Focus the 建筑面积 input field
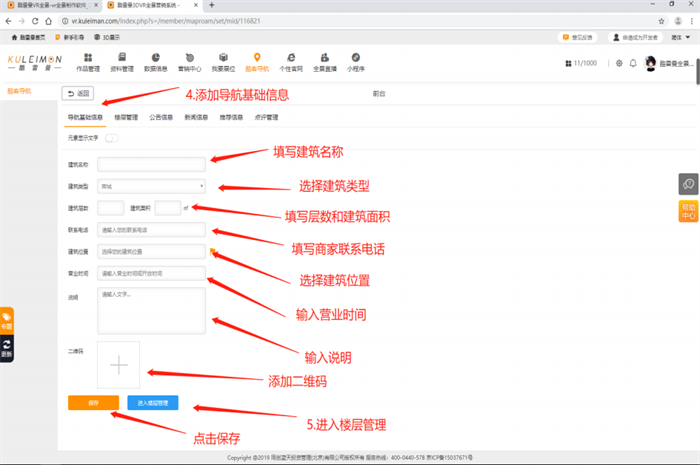 click(x=167, y=208)
